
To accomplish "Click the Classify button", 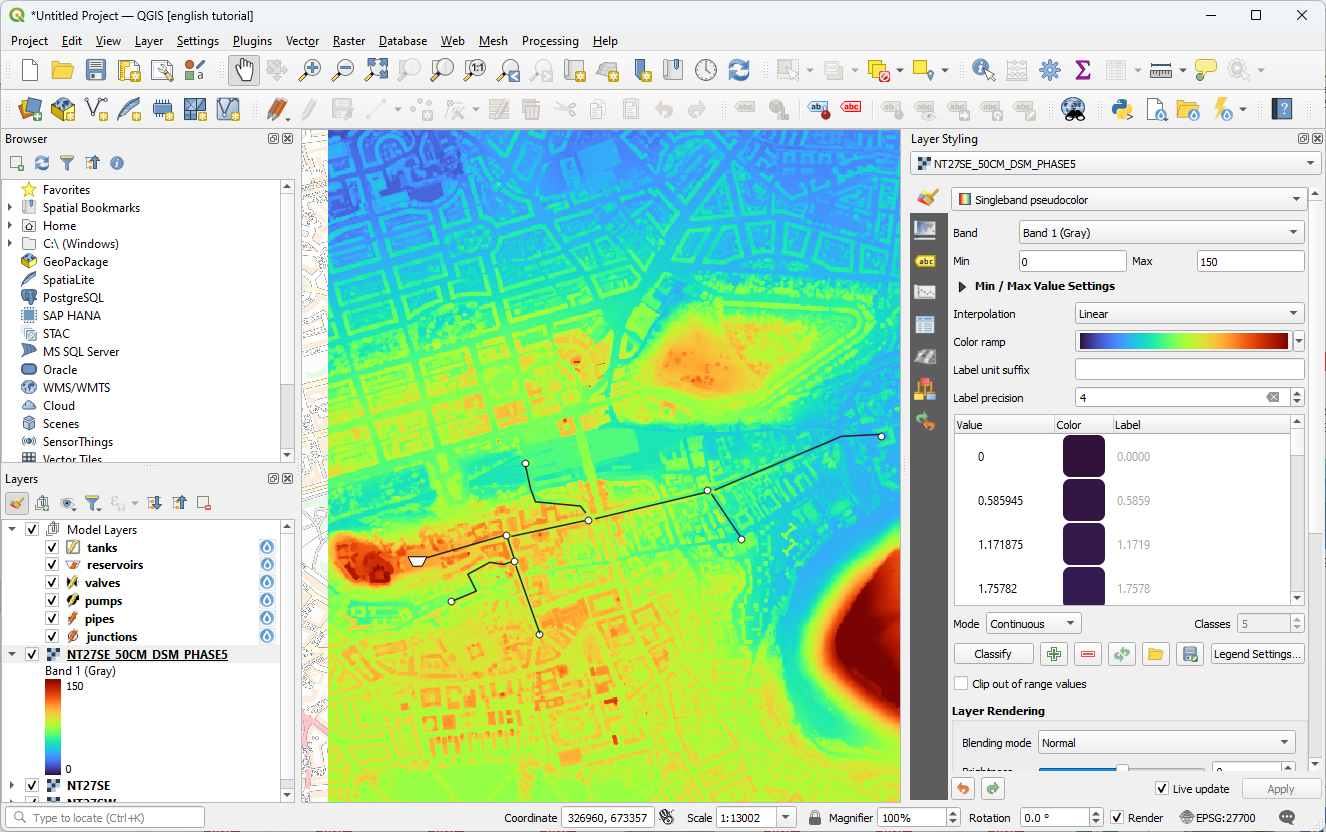I will [x=992, y=654].
